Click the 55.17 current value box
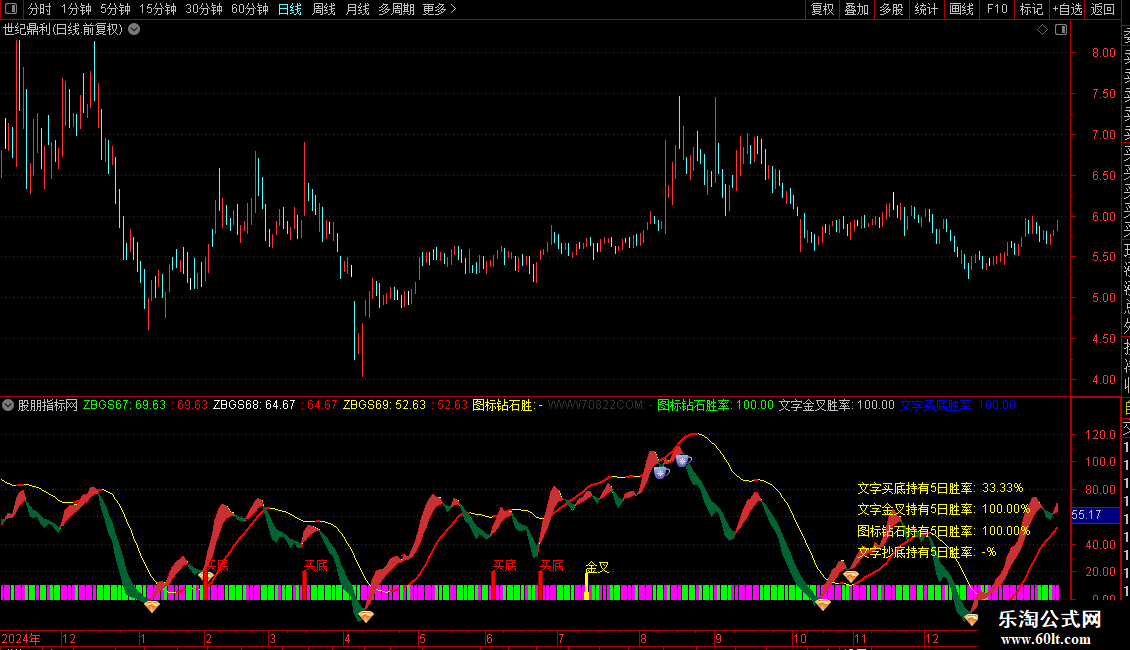 tap(1095, 515)
